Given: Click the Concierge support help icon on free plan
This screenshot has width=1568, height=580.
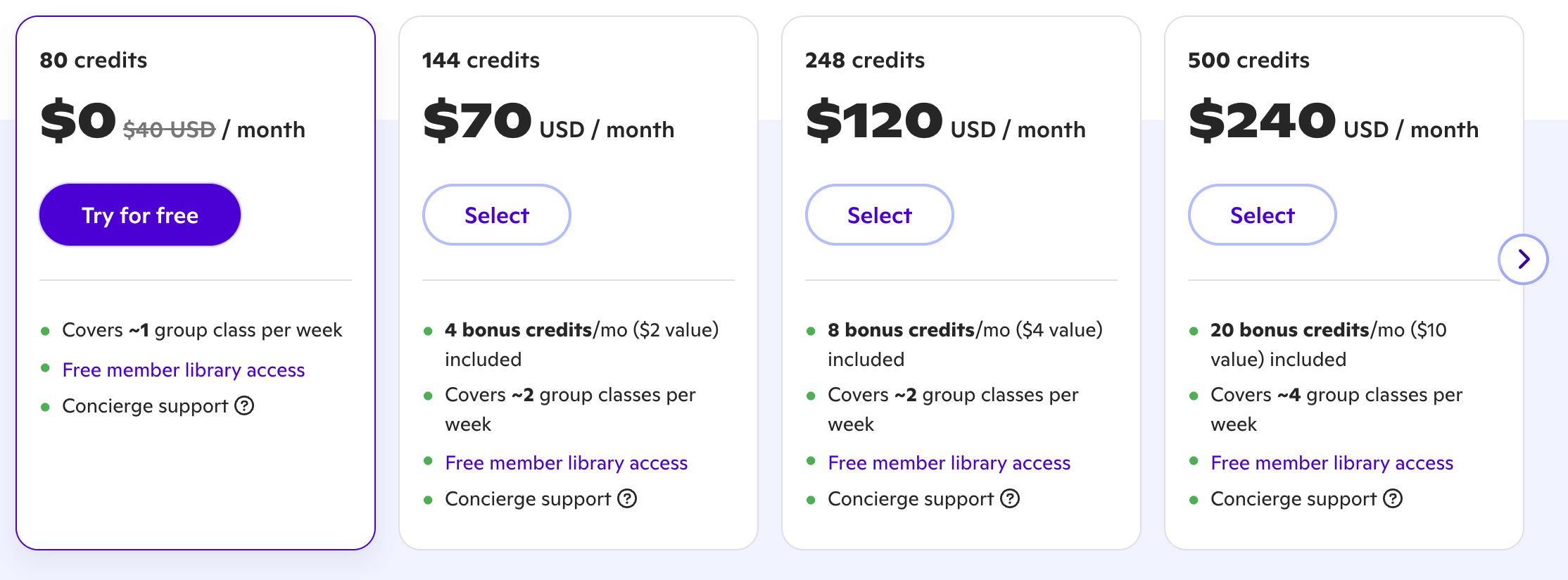Looking at the screenshot, I should tap(245, 405).
